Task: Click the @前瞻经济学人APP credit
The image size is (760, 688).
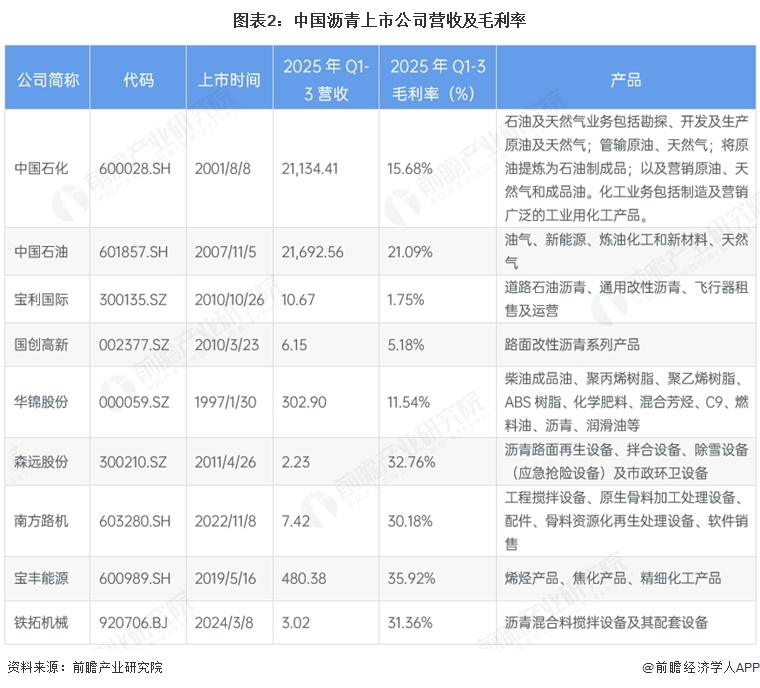Action: click(700, 667)
